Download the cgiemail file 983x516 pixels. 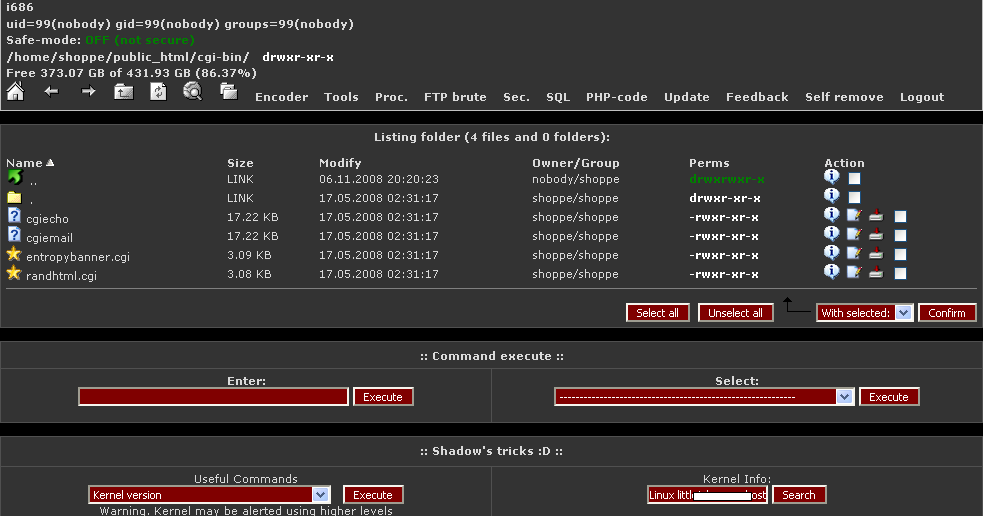click(x=876, y=234)
